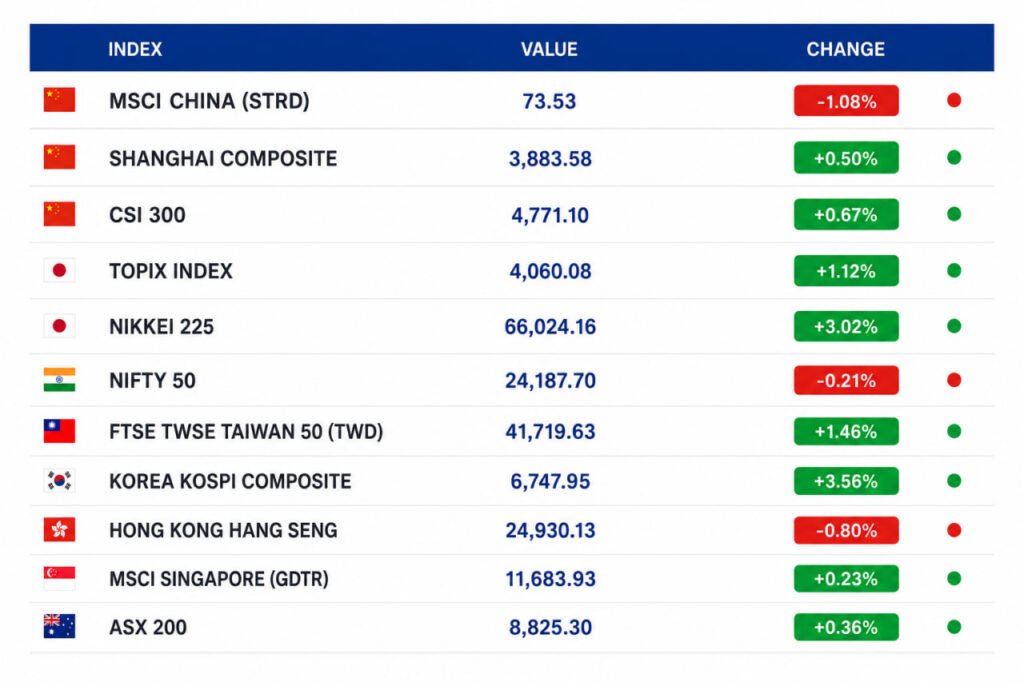The height and width of the screenshot is (682, 1024).
Task: Click the green dot for TOPIX Index
Action: (x=954, y=270)
